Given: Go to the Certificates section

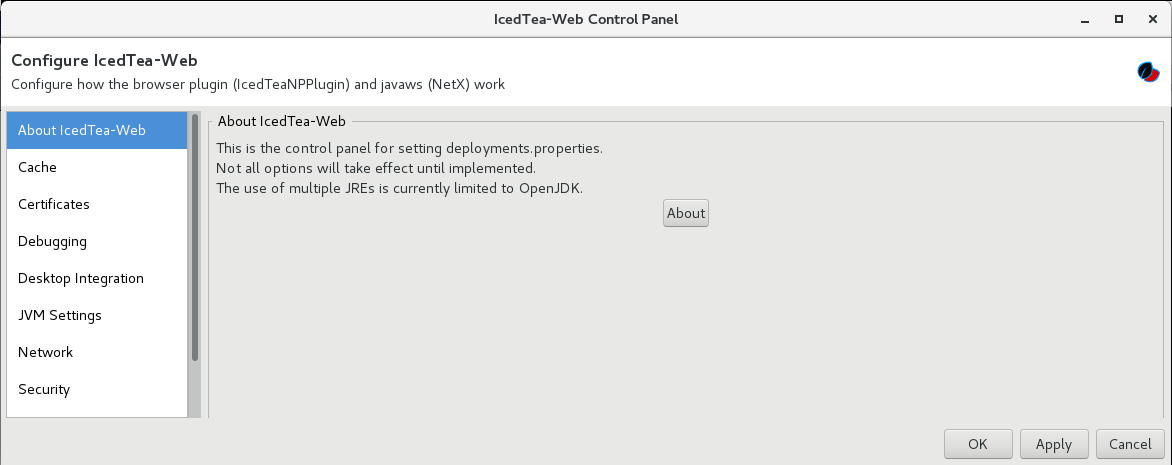Looking at the screenshot, I should click(97, 204).
